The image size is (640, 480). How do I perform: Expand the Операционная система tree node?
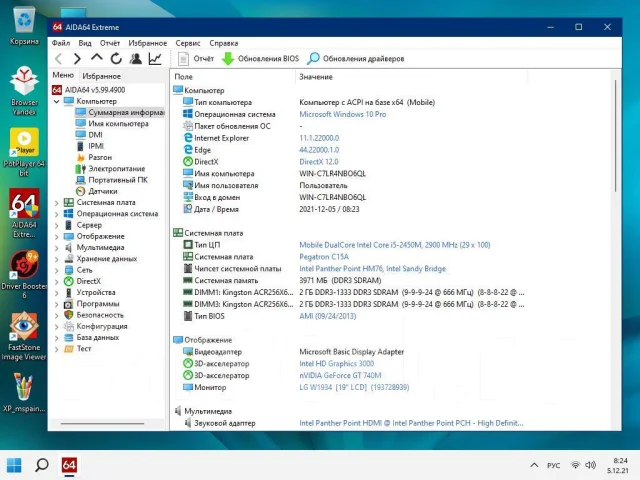click(x=57, y=214)
